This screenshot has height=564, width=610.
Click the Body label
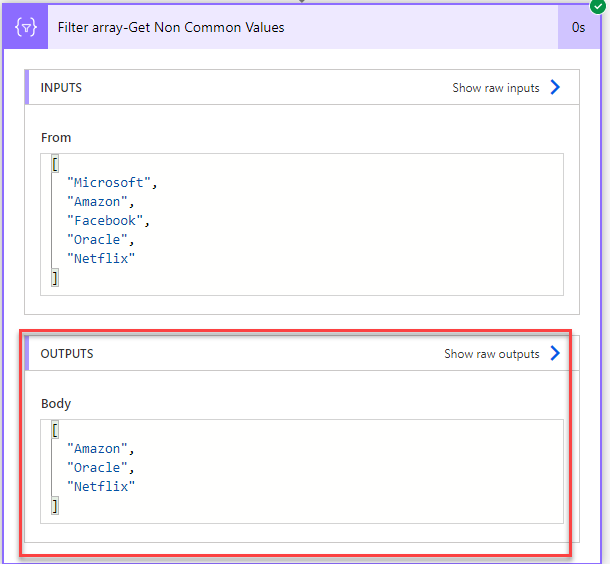(x=56, y=404)
